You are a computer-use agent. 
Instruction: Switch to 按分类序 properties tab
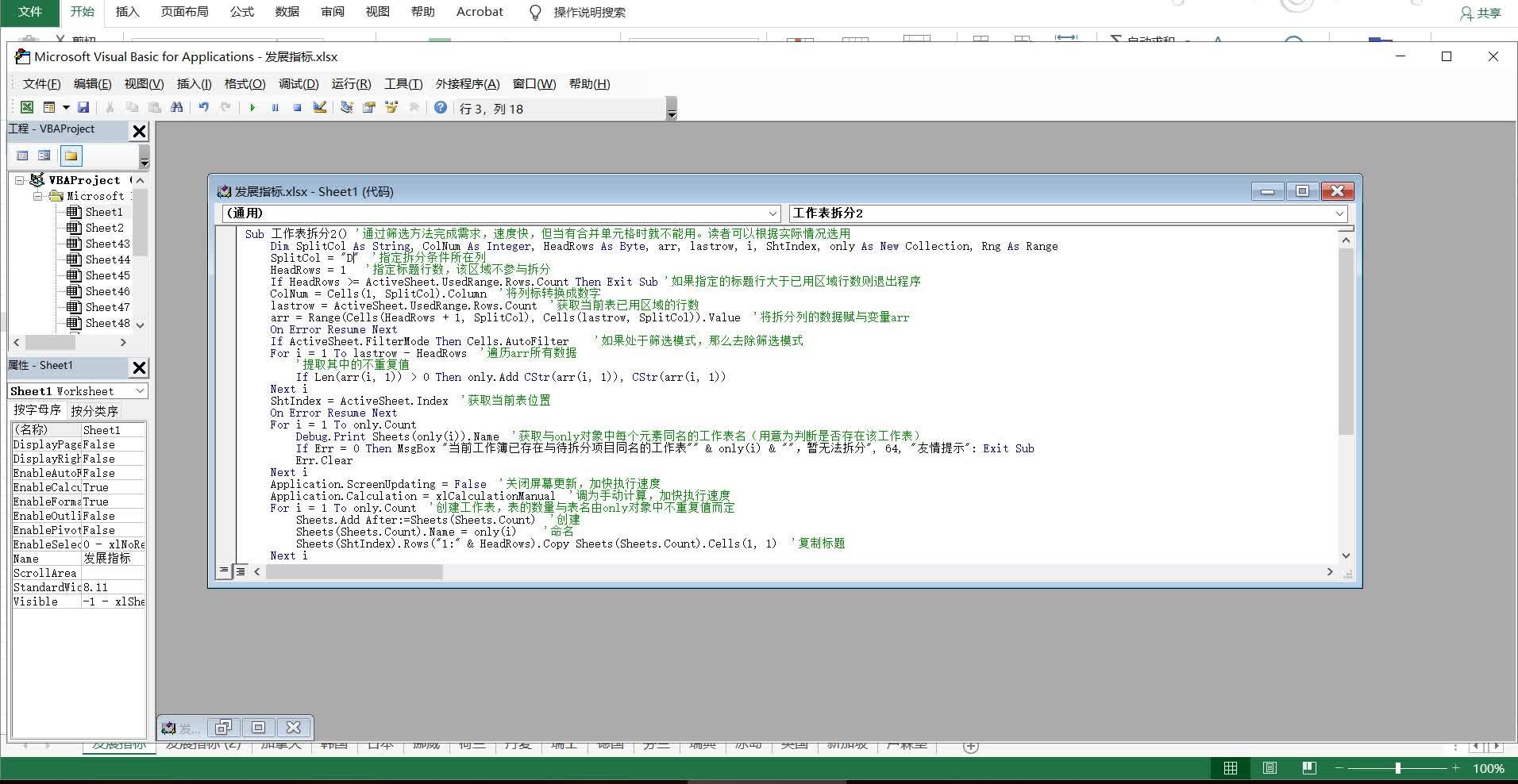coord(94,410)
